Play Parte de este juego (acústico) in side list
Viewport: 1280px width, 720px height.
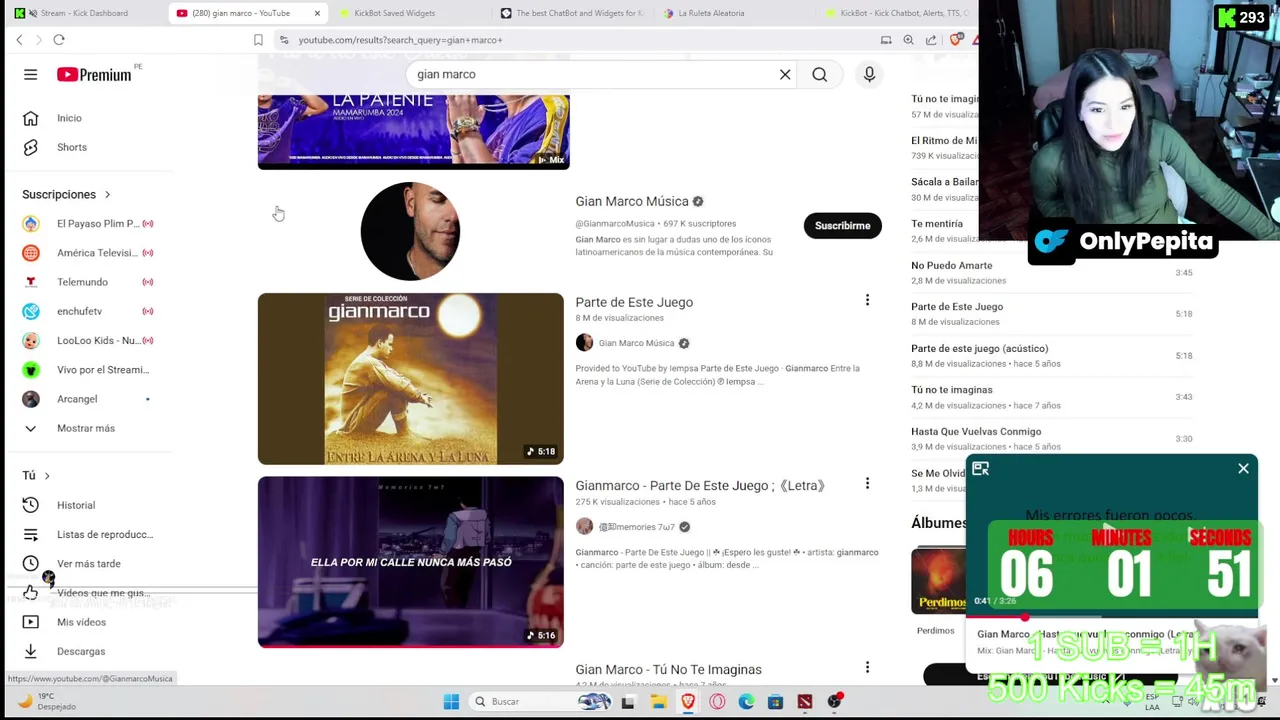click(979, 348)
